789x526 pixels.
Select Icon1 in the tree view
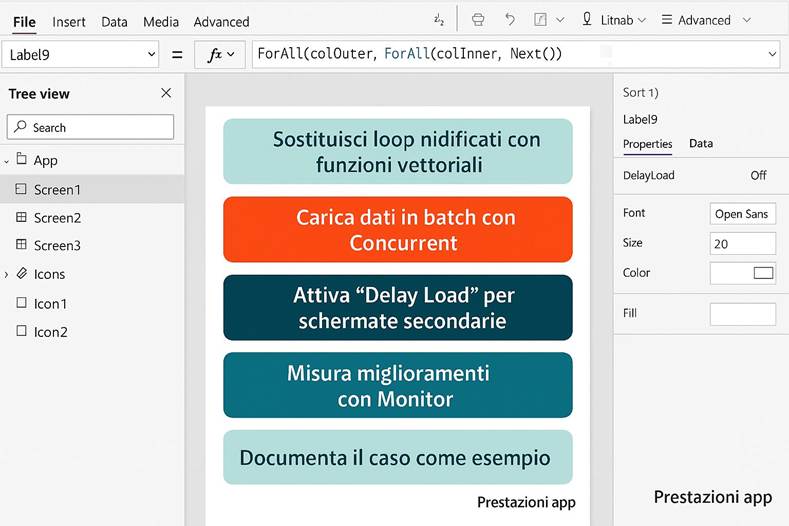coord(50,303)
